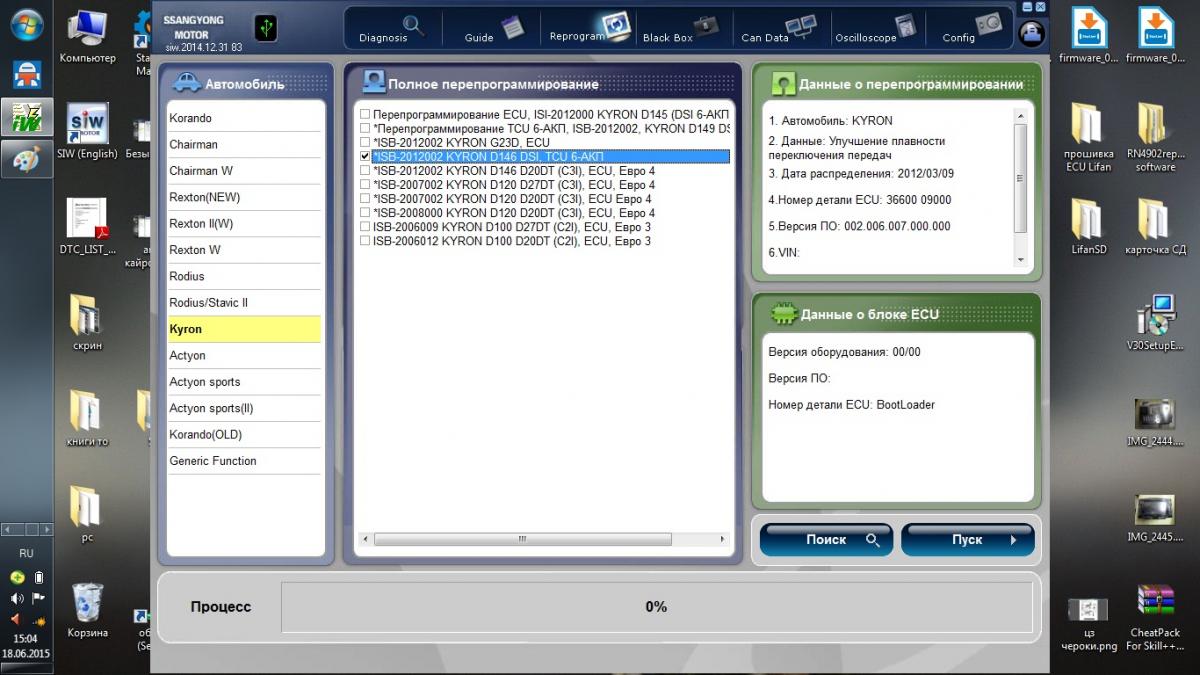Viewport: 1200px width, 675px height.
Task: Uncheck the ISB-2012002 KYRON D146 DSI checkbox
Action: (x=365, y=157)
